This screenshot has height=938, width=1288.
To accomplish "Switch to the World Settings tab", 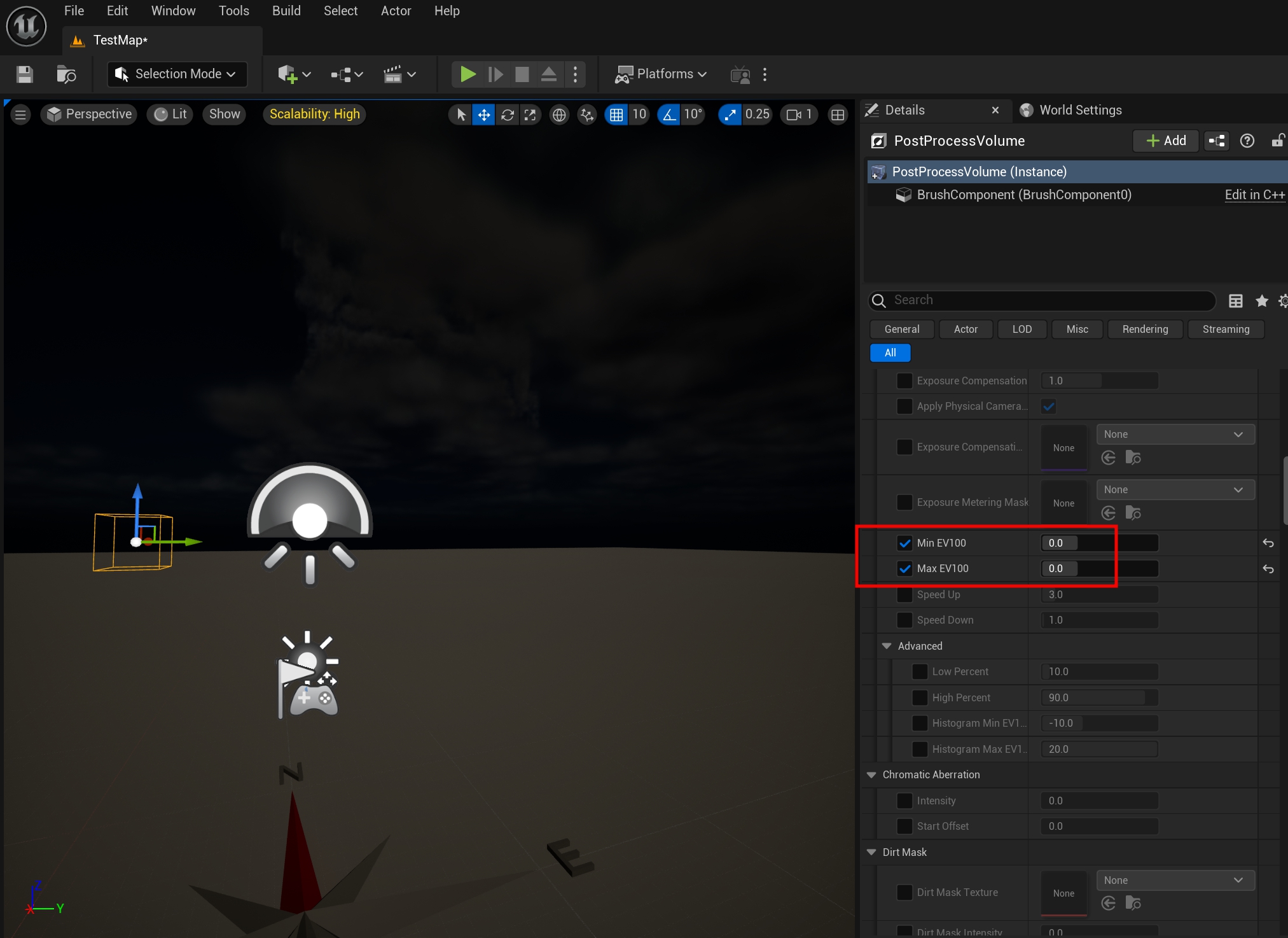I will (1079, 110).
